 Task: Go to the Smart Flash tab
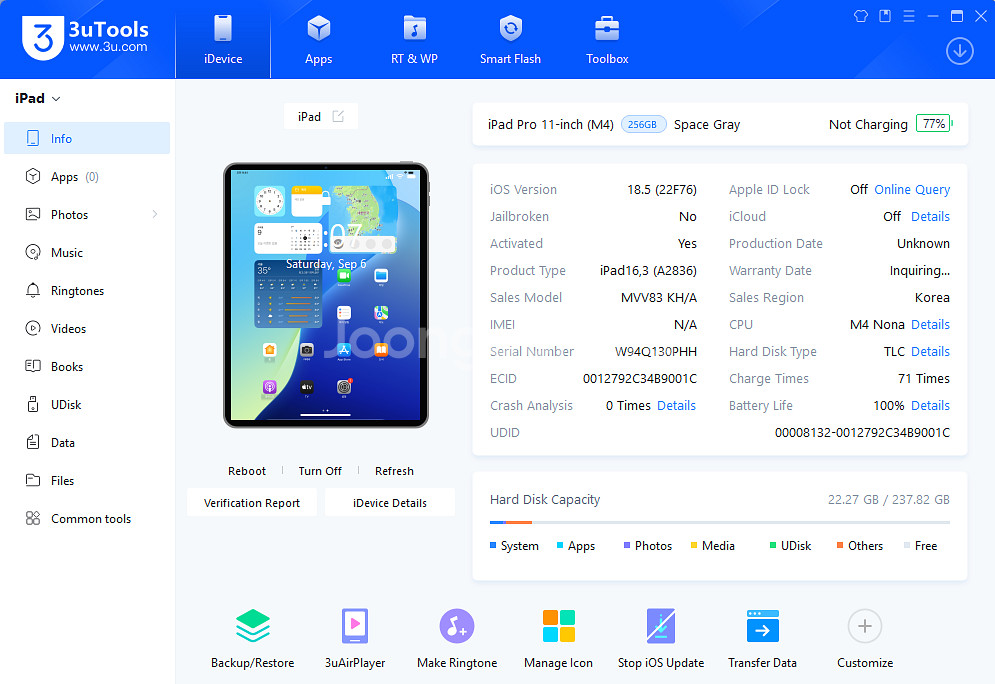point(510,39)
